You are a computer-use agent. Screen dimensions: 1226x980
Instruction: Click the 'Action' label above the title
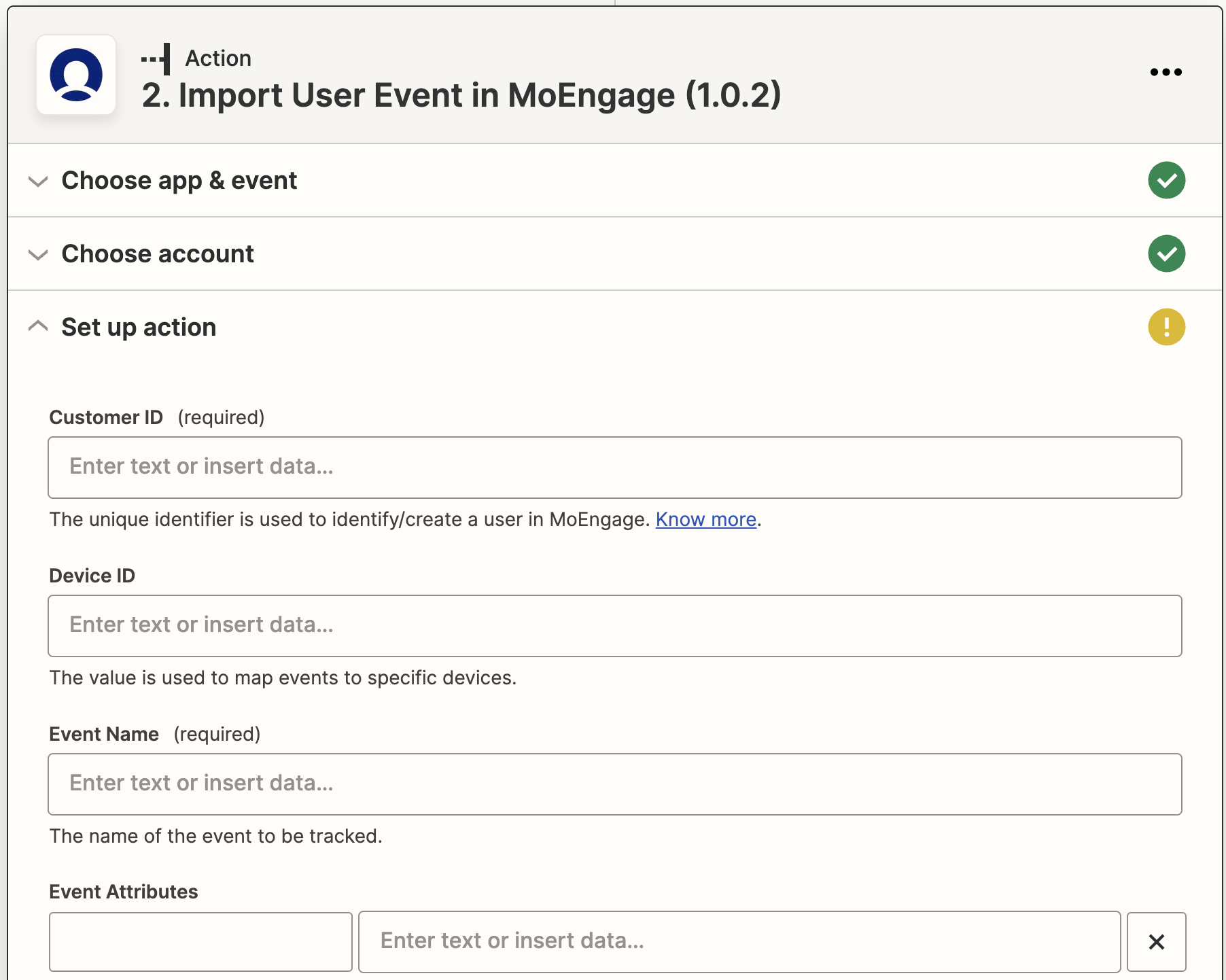coord(218,58)
